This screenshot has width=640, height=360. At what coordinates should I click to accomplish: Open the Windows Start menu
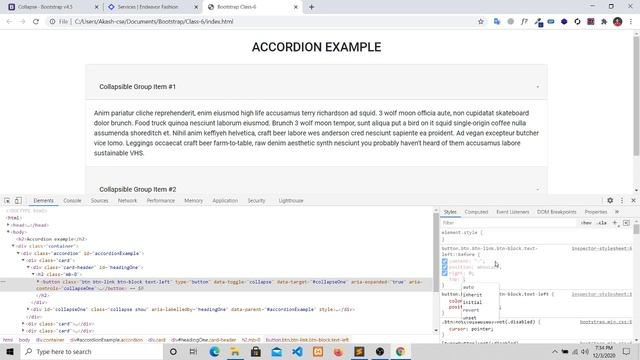tap(10, 351)
